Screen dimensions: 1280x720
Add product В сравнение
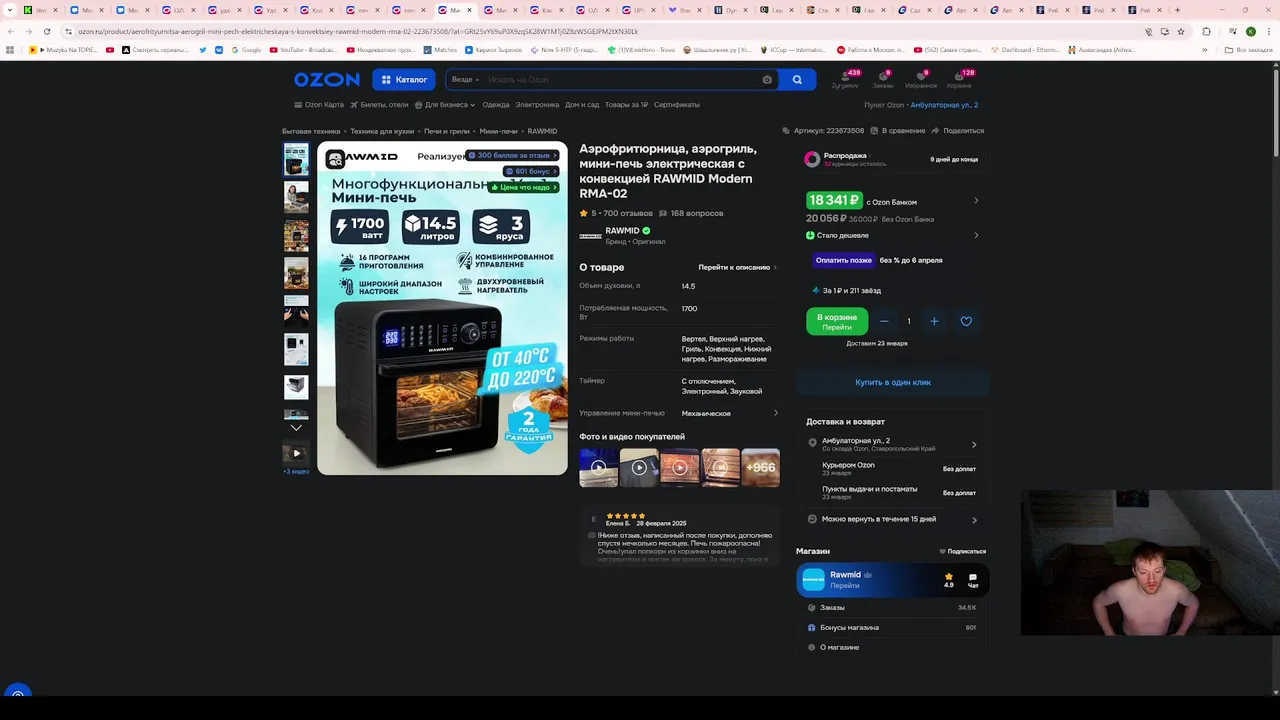pos(898,131)
